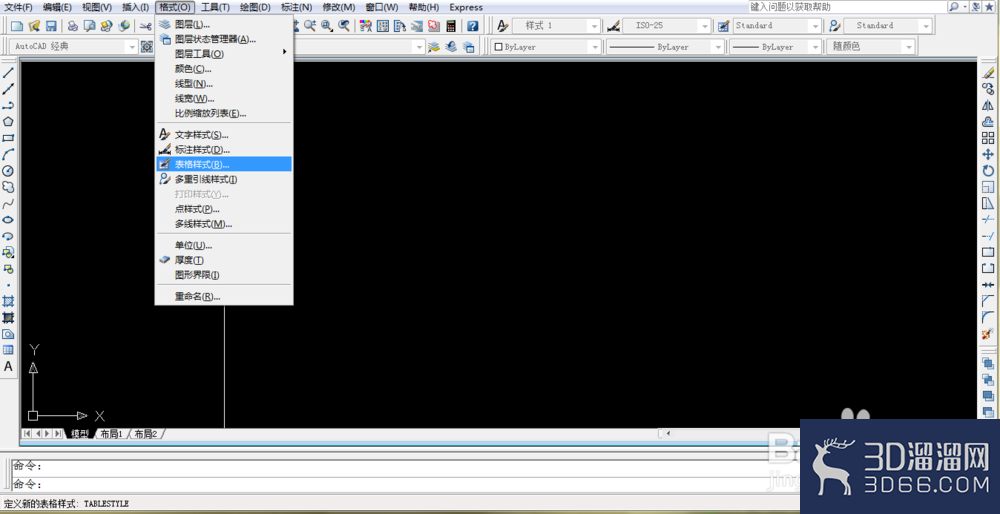The image size is (1000, 514).
Task: Click the Cut scissors icon
Action: (x=145, y=26)
